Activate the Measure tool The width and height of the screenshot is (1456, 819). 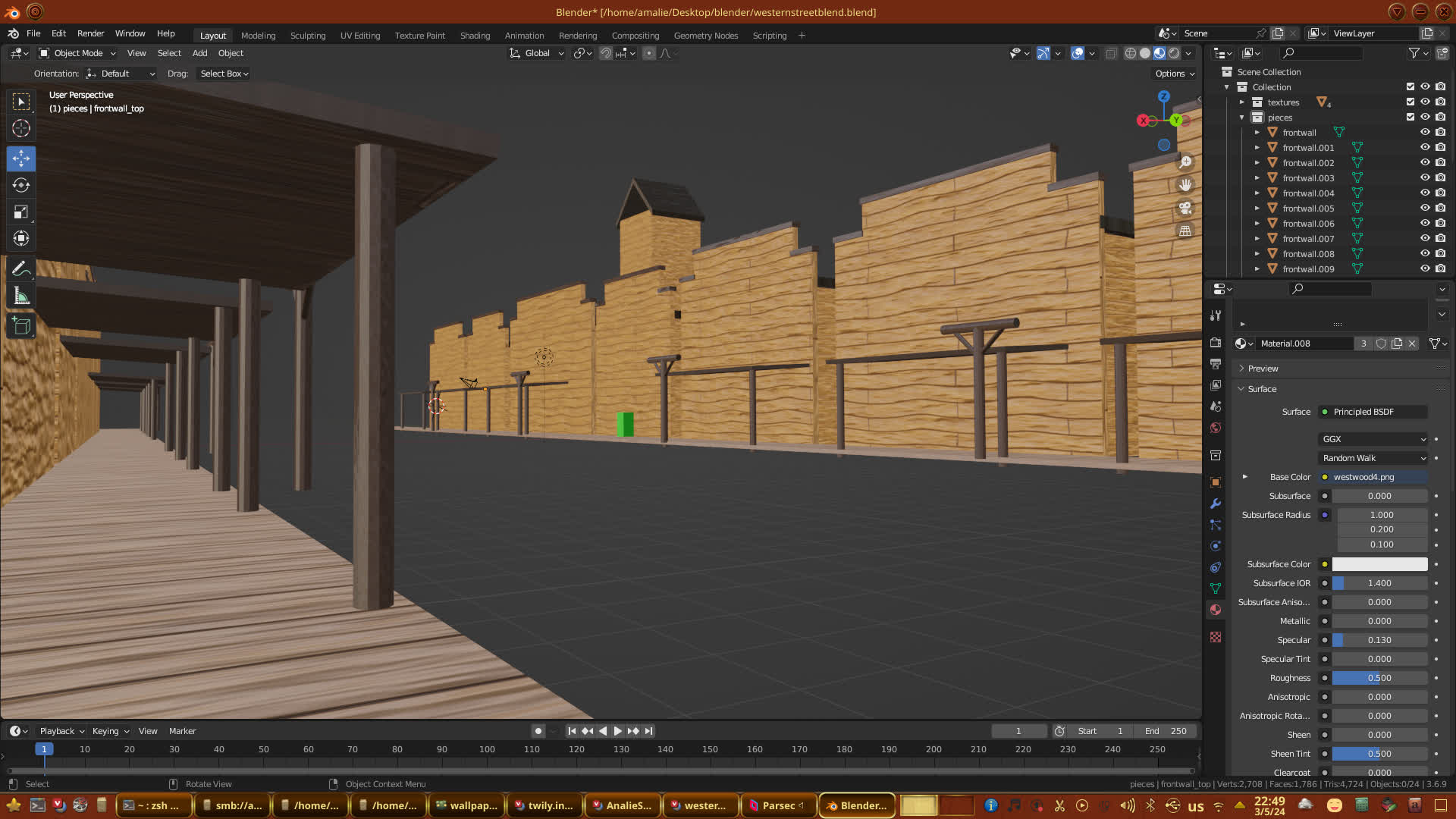[21, 297]
